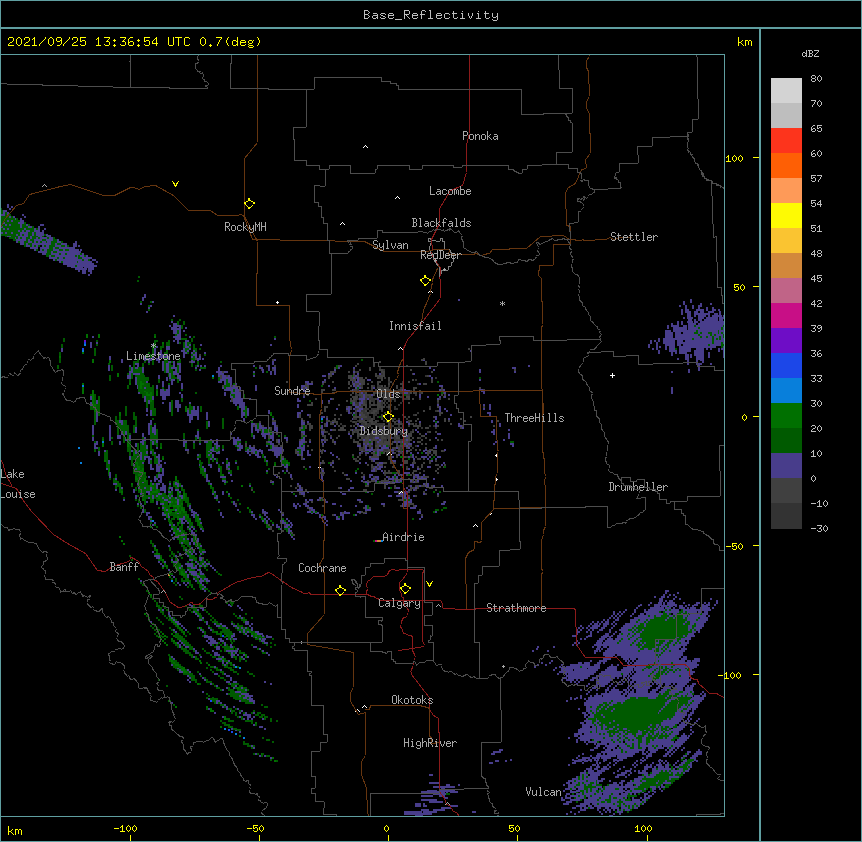Click the Ponoka town label
Image resolution: width=862 pixels, height=842 pixels.
point(480,136)
